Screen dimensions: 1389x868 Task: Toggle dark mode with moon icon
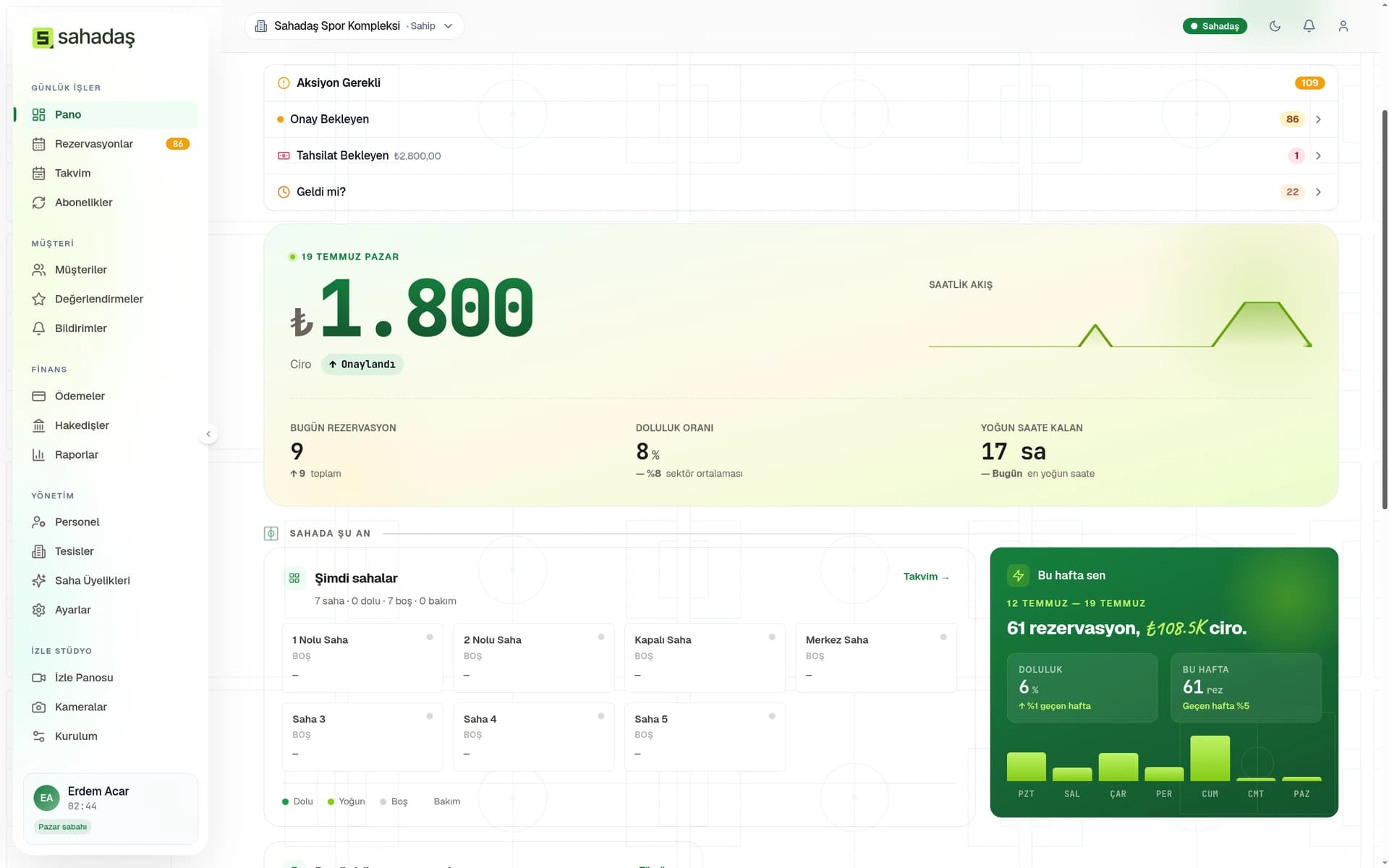1275,26
